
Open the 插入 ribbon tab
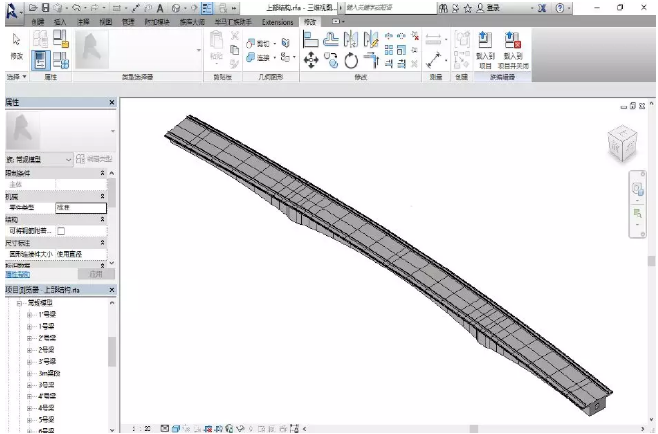coord(60,22)
